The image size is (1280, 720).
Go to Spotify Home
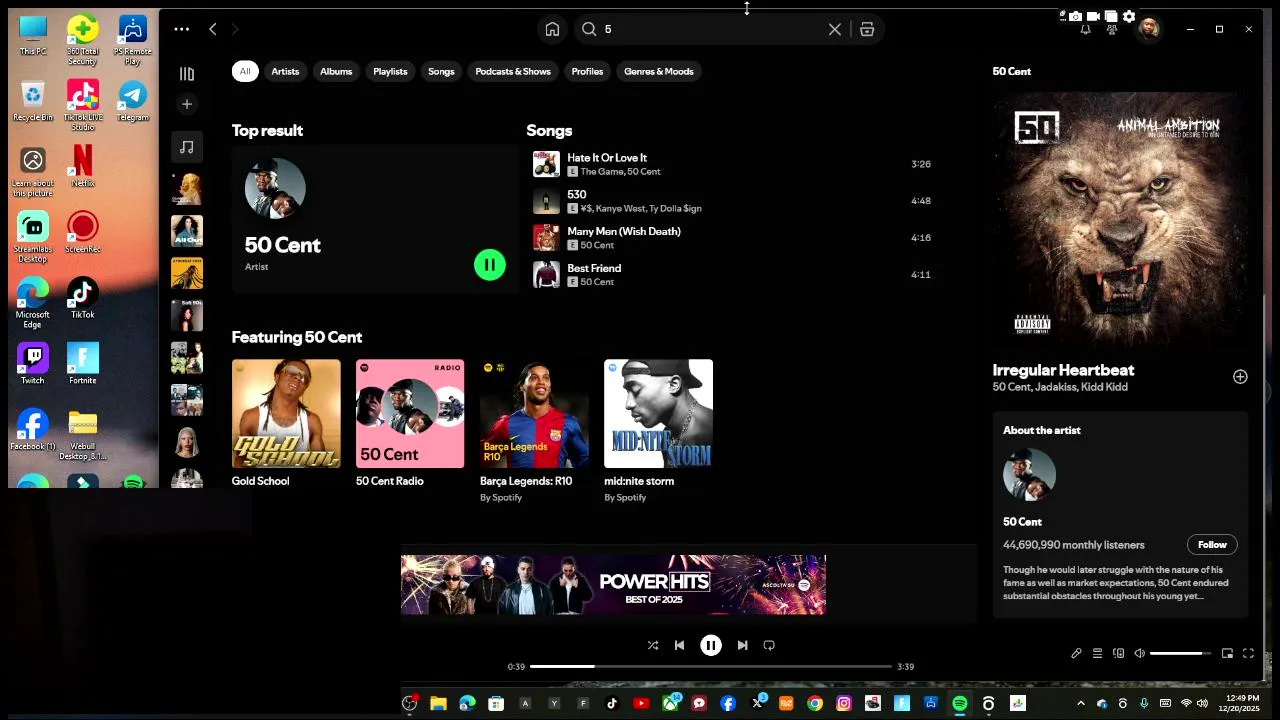(x=552, y=29)
